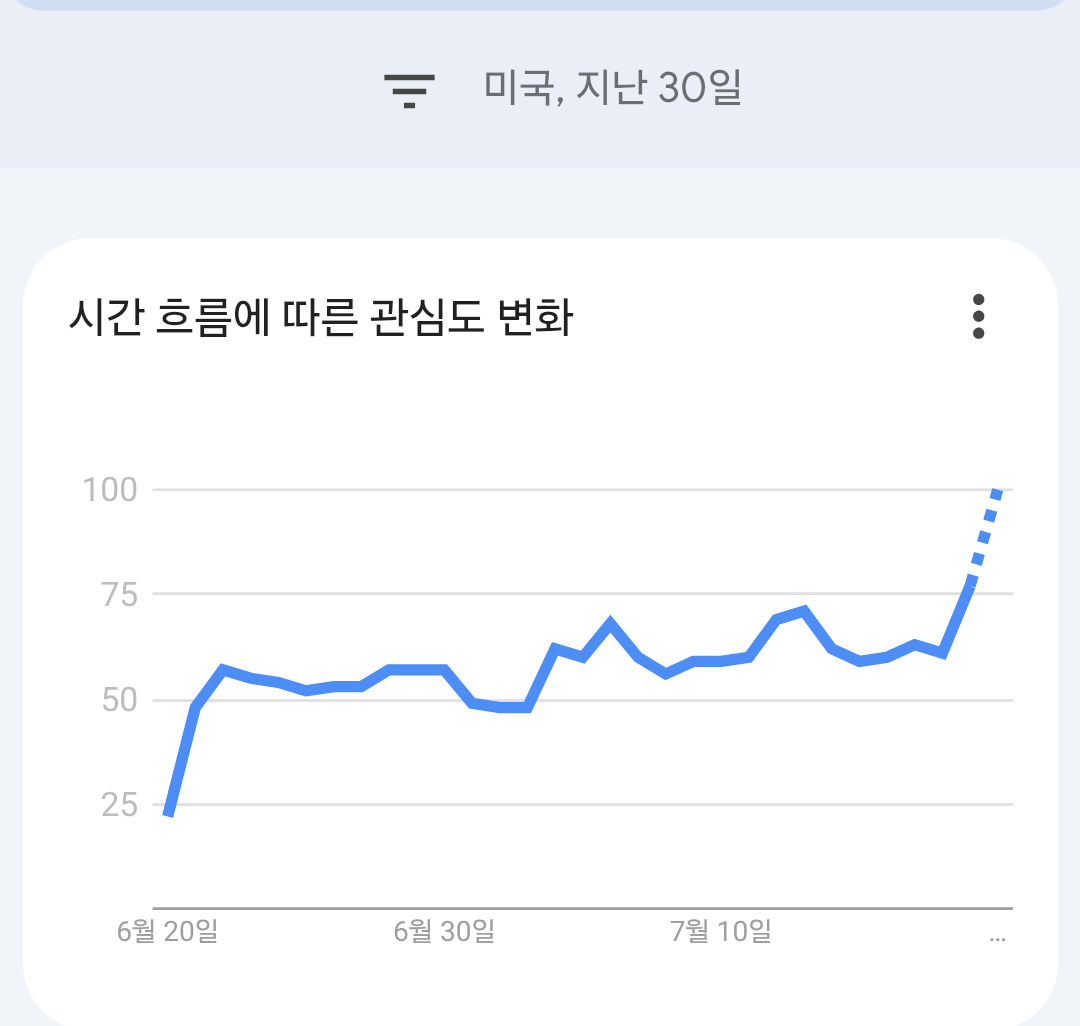Tap the dotted projected segment of the trend line

tap(984, 537)
